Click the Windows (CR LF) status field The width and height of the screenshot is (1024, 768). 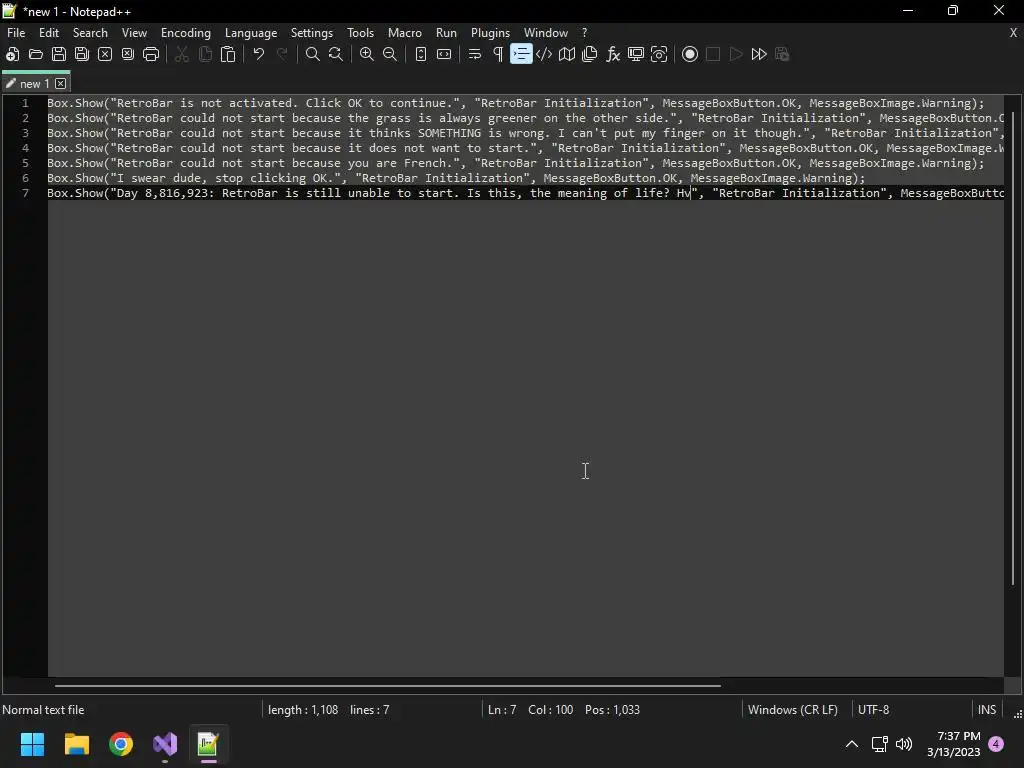click(x=793, y=710)
